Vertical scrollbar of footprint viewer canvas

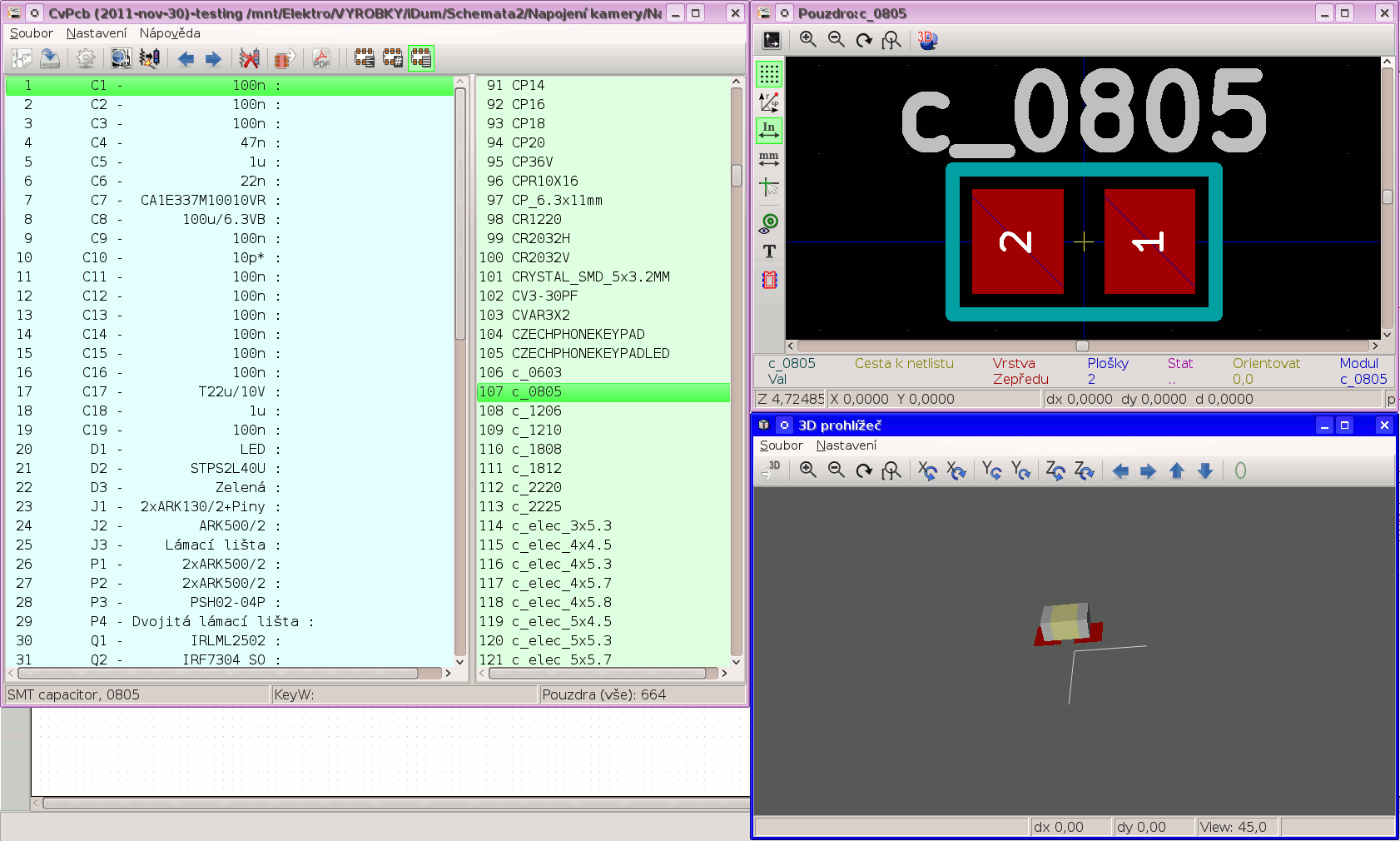pyautogui.click(x=1387, y=198)
